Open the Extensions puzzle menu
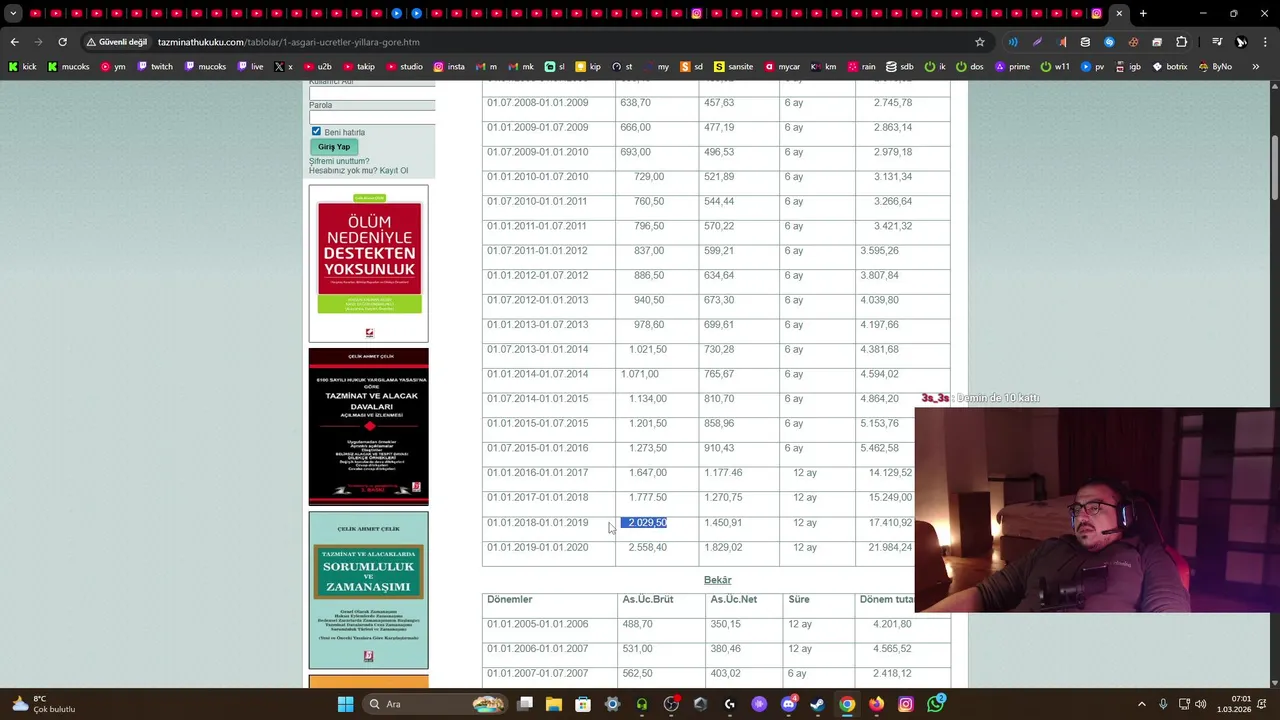1280x720 pixels. click(x=1181, y=42)
